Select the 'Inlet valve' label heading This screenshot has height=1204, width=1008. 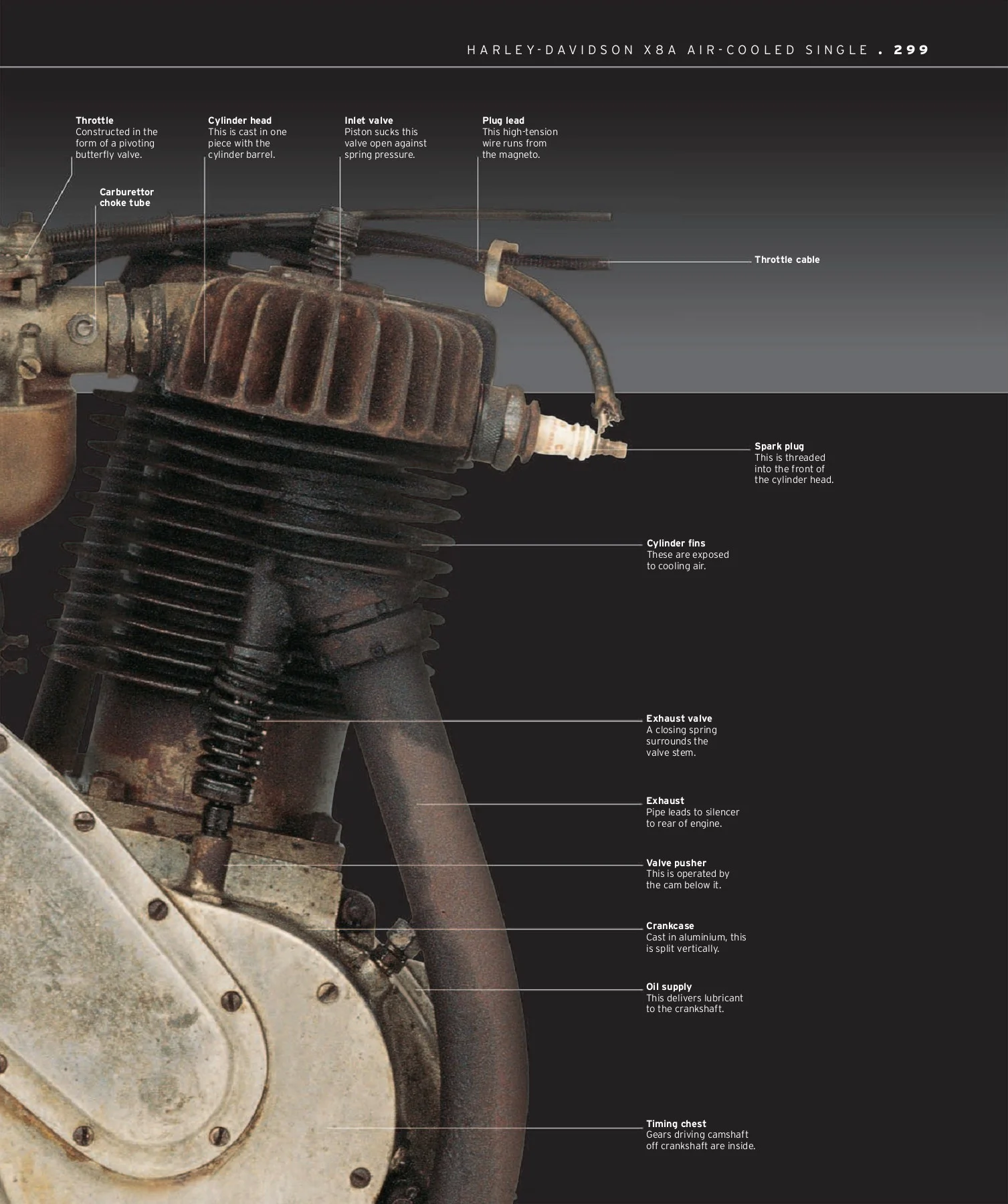click(x=369, y=120)
